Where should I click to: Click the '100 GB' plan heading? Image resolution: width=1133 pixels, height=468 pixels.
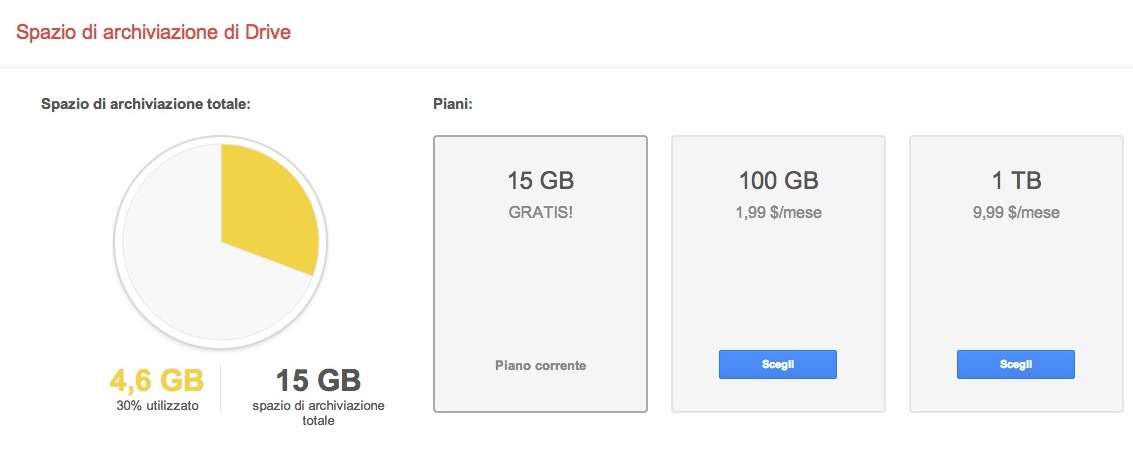click(x=778, y=181)
